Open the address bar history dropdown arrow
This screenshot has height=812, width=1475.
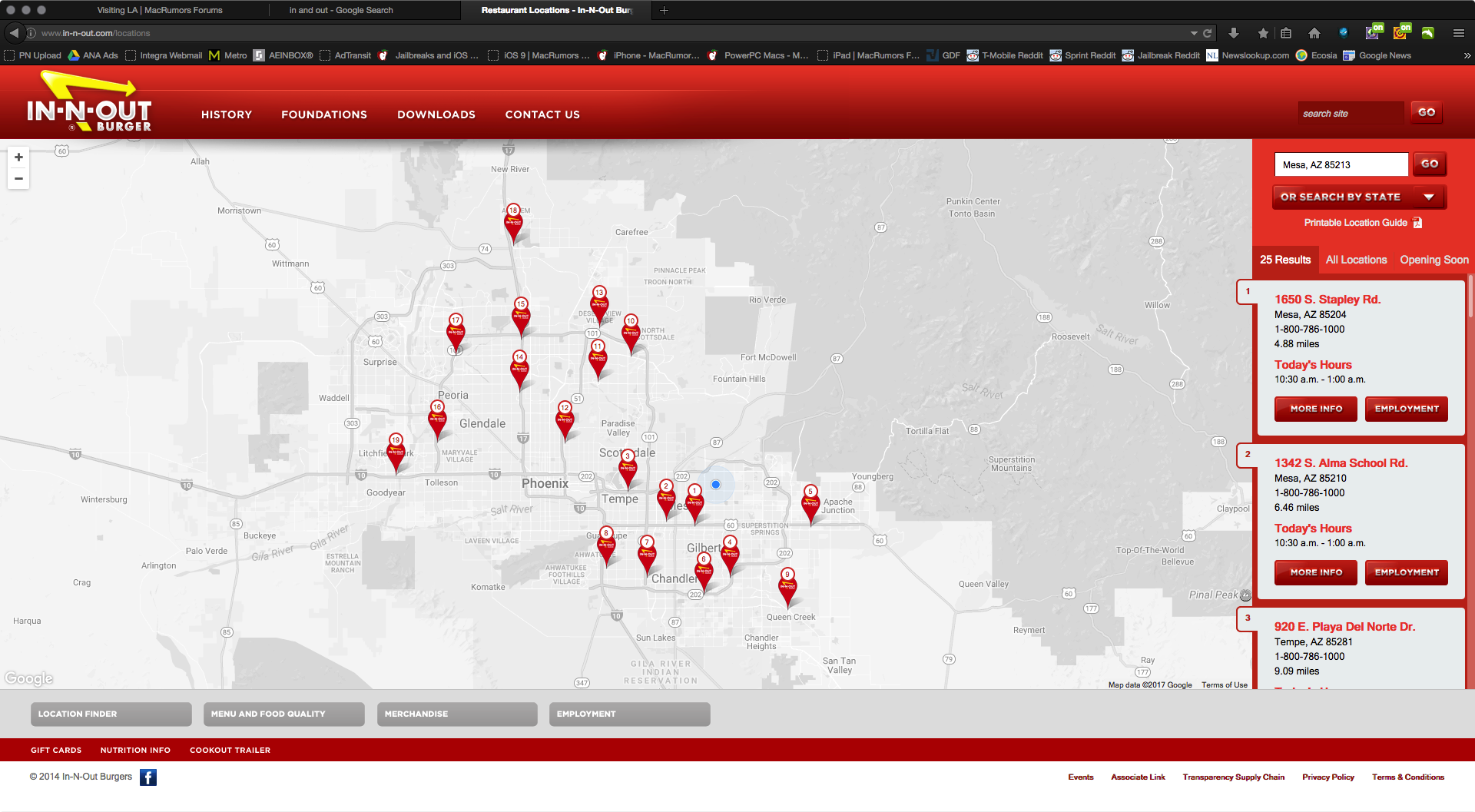point(1194,33)
